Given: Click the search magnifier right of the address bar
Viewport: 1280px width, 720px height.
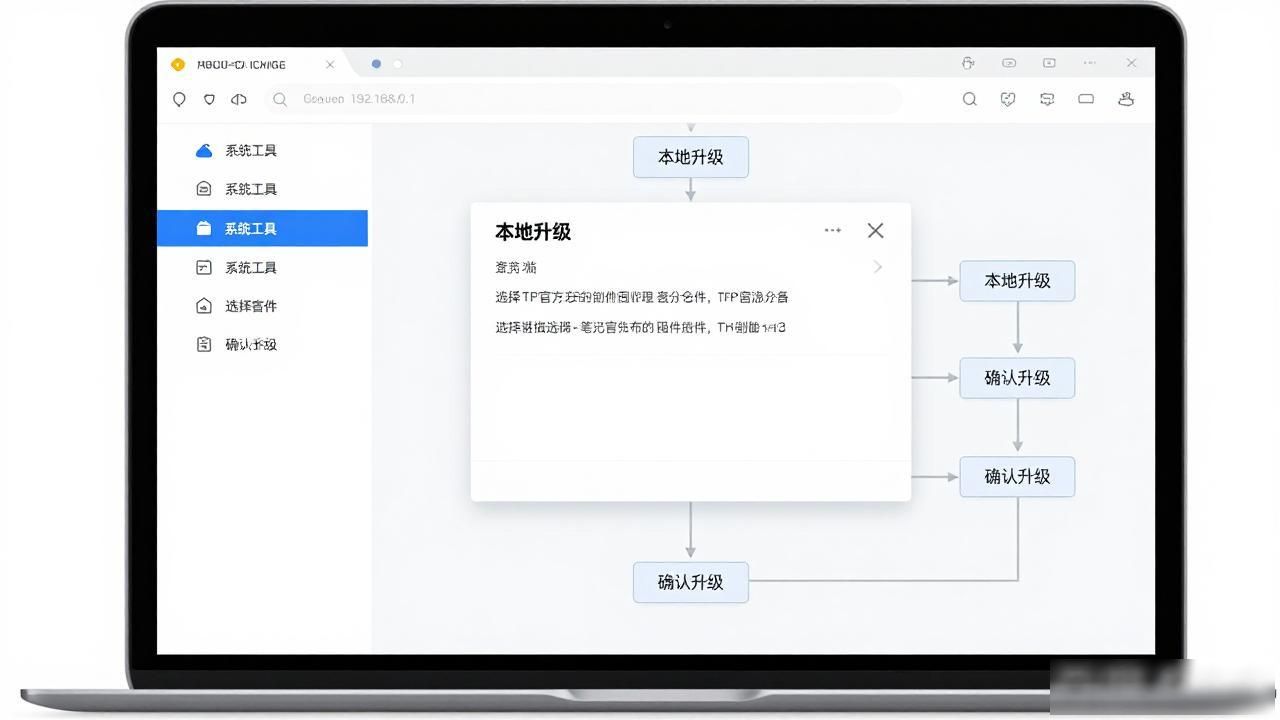Looking at the screenshot, I should [969, 99].
